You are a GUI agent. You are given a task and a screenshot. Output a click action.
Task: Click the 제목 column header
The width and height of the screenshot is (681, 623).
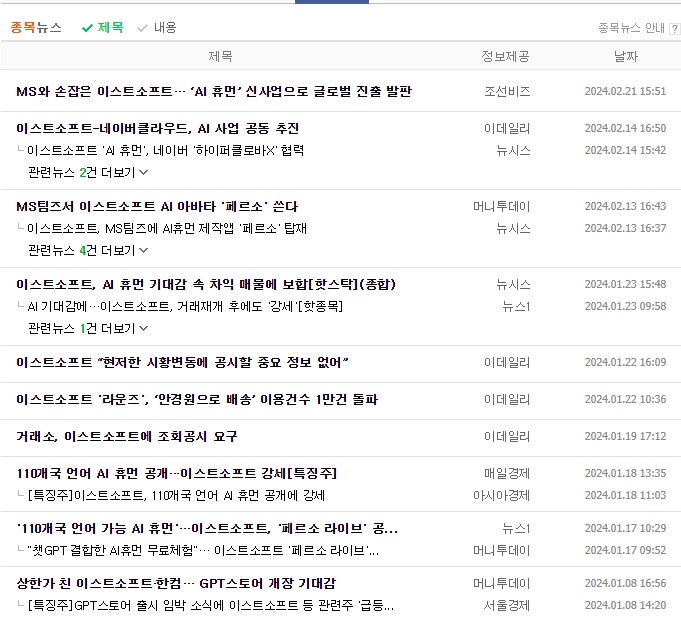220,56
